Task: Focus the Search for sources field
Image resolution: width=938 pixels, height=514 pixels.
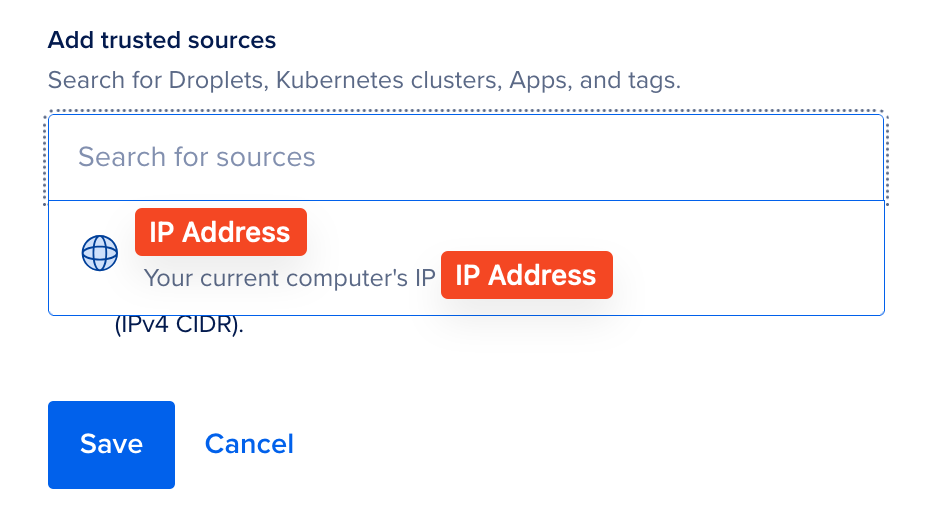Action: tap(465, 157)
